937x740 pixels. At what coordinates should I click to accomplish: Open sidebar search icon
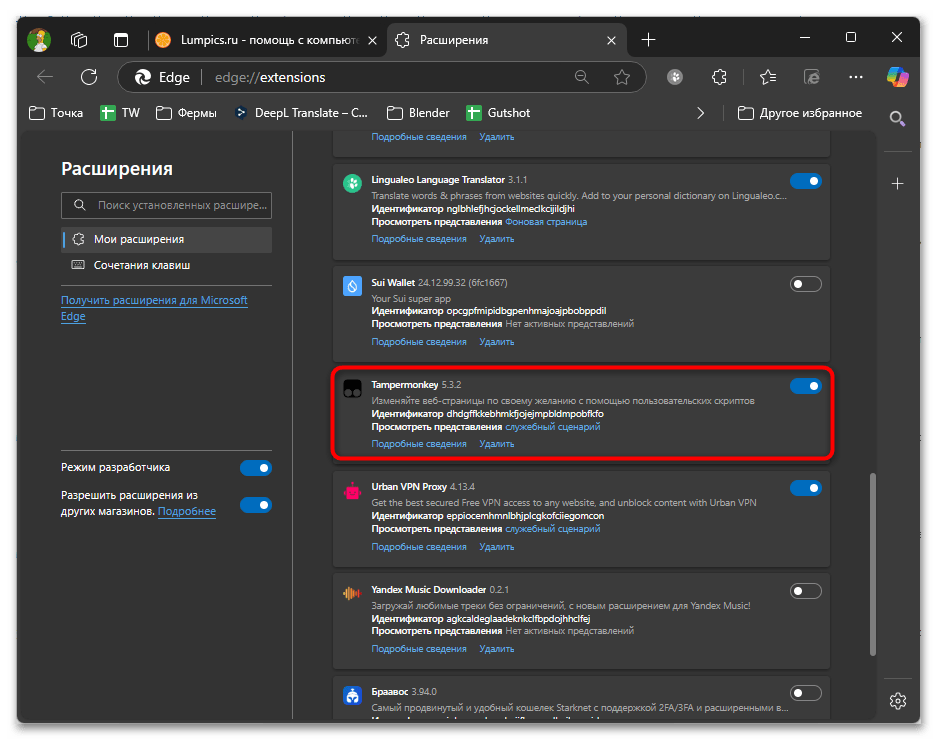point(898,118)
